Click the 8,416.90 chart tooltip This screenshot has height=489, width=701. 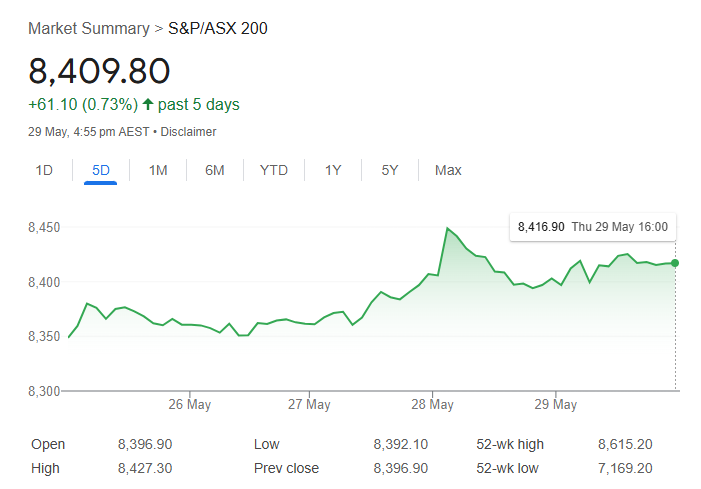tap(593, 227)
